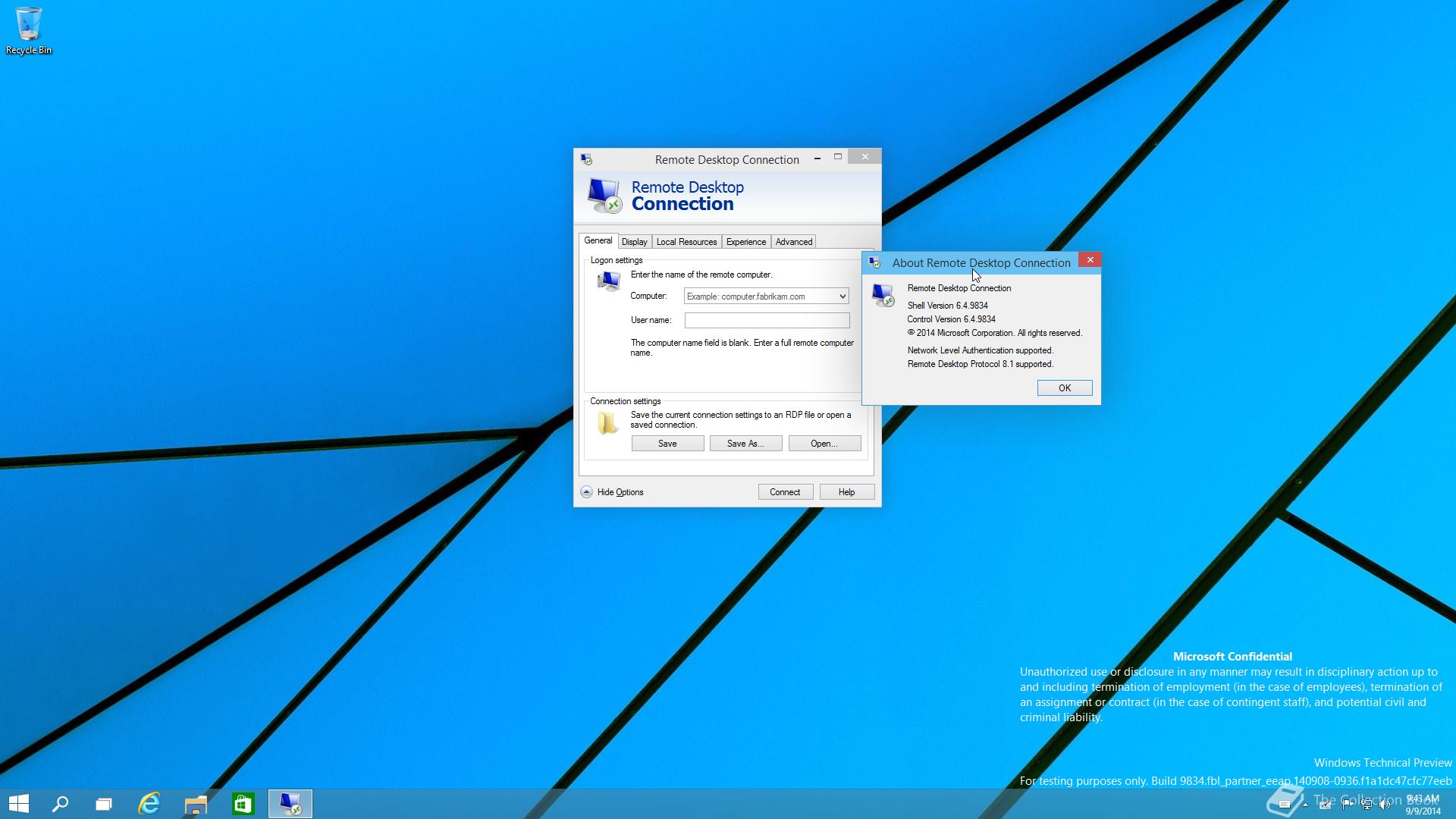
Task: Open File Explorer from the taskbar
Action: click(196, 804)
